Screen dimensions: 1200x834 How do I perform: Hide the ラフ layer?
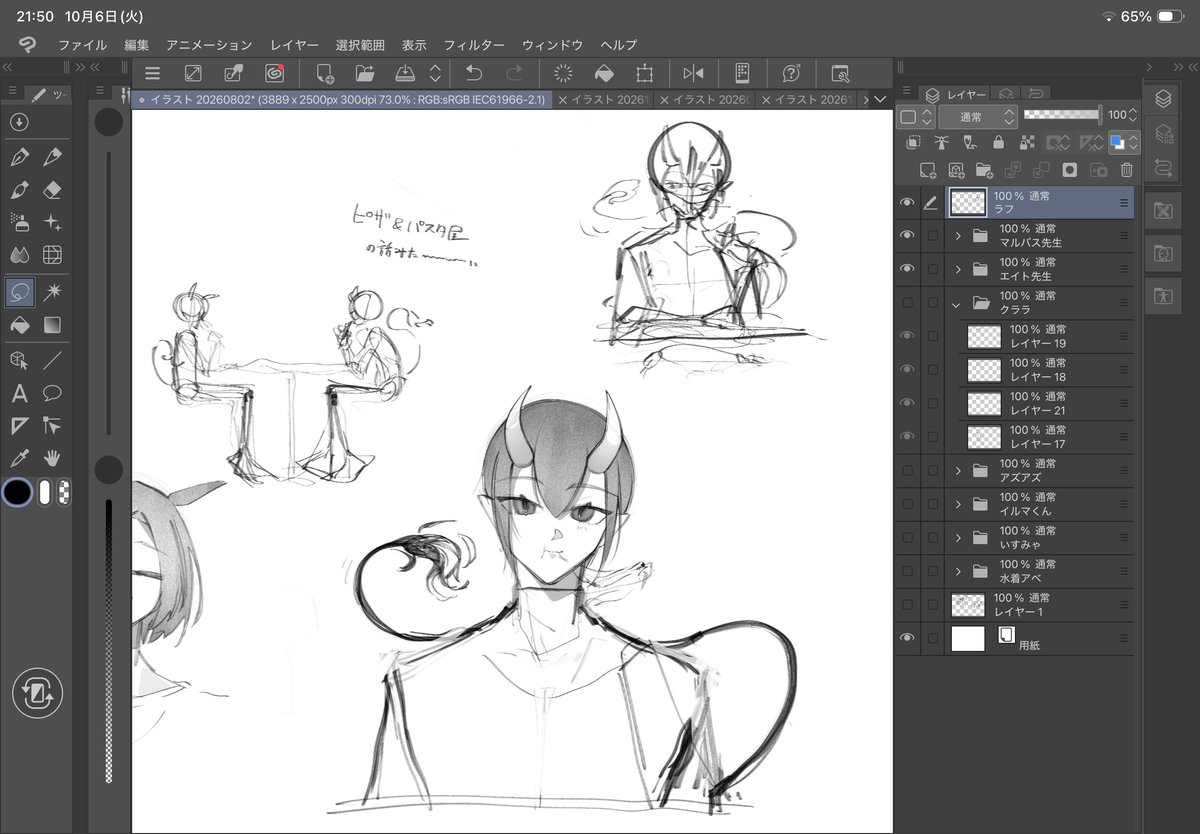pyautogui.click(x=907, y=203)
